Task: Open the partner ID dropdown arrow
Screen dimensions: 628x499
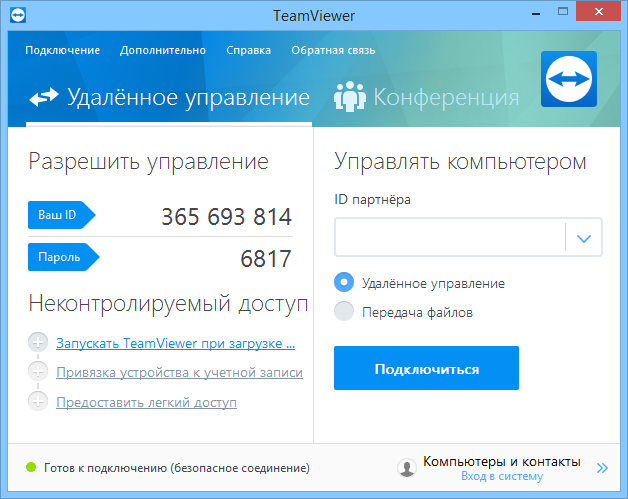Action: coord(584,238)
